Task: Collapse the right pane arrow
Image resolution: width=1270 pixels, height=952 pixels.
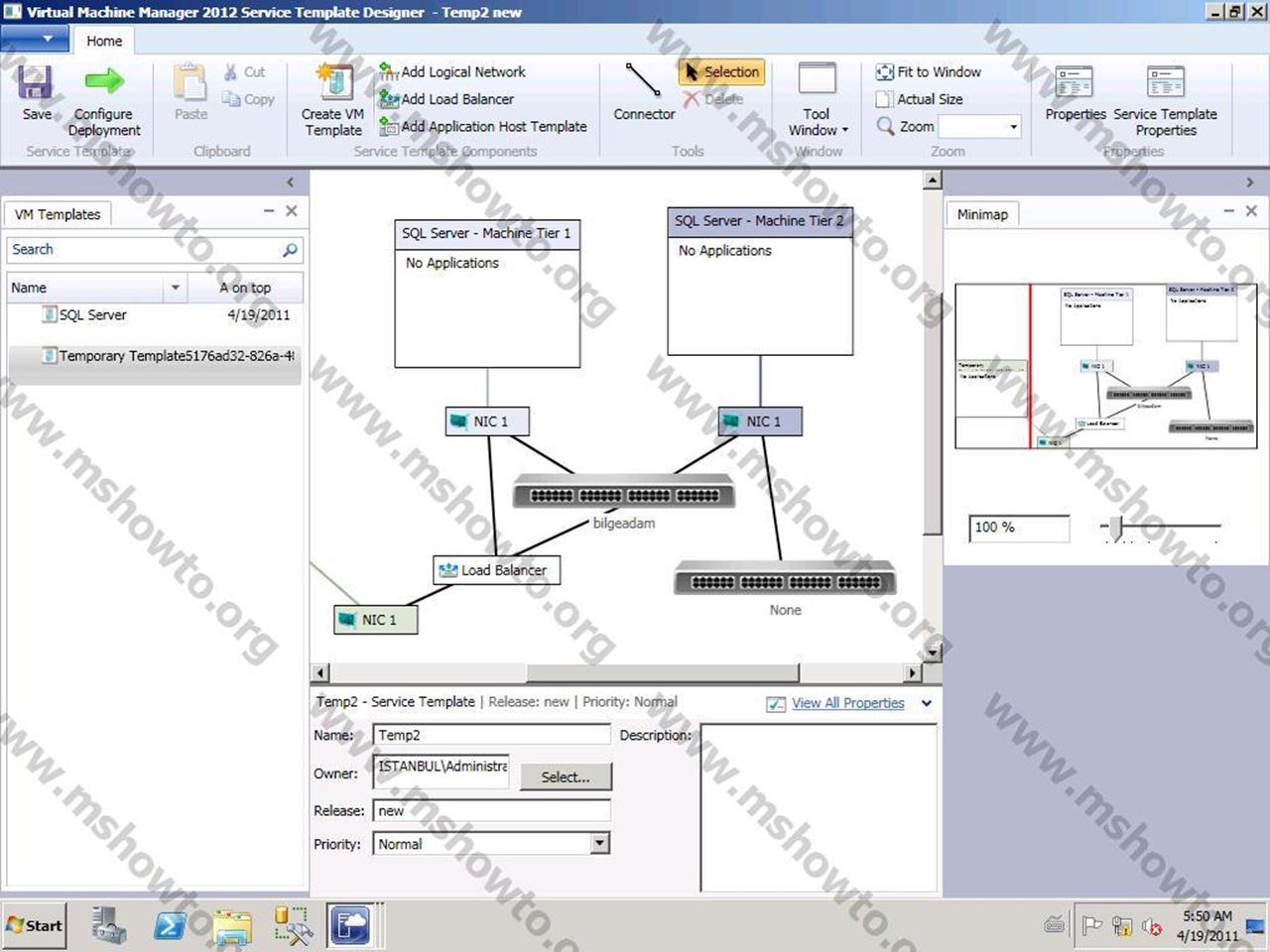Action: (x=1250, y=182)
